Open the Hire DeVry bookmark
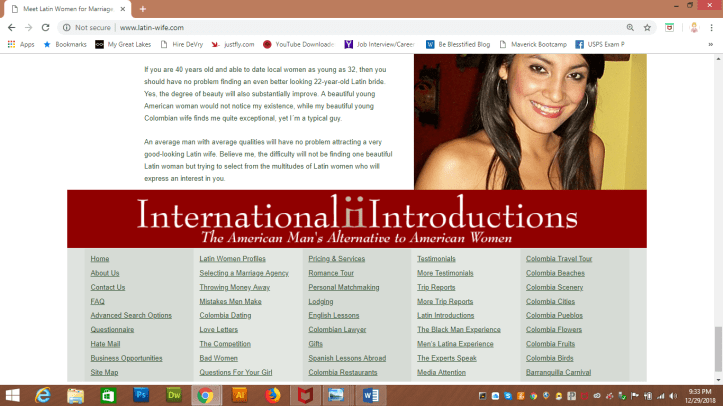Screen dimensions: 723x406 pos(182,44)
